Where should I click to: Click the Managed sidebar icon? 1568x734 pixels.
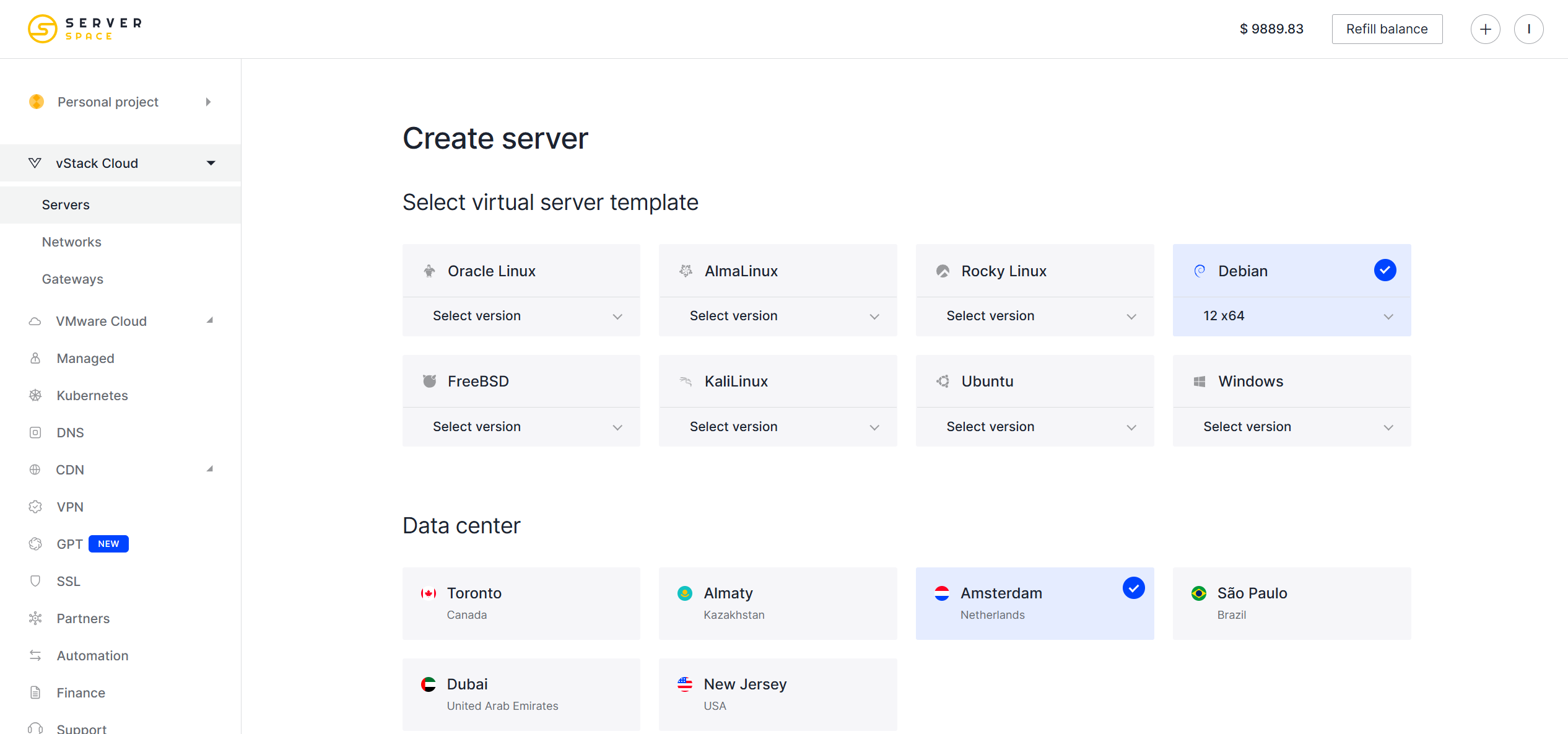tap(35, 358)
